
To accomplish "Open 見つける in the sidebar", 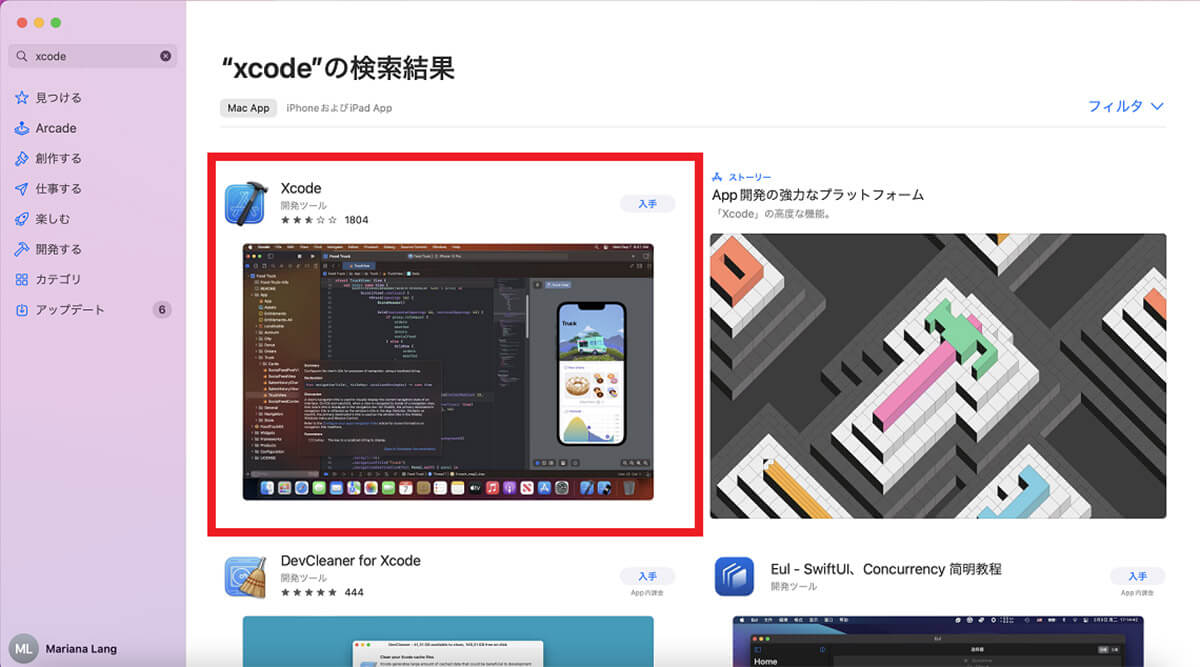I will (59, 98).
